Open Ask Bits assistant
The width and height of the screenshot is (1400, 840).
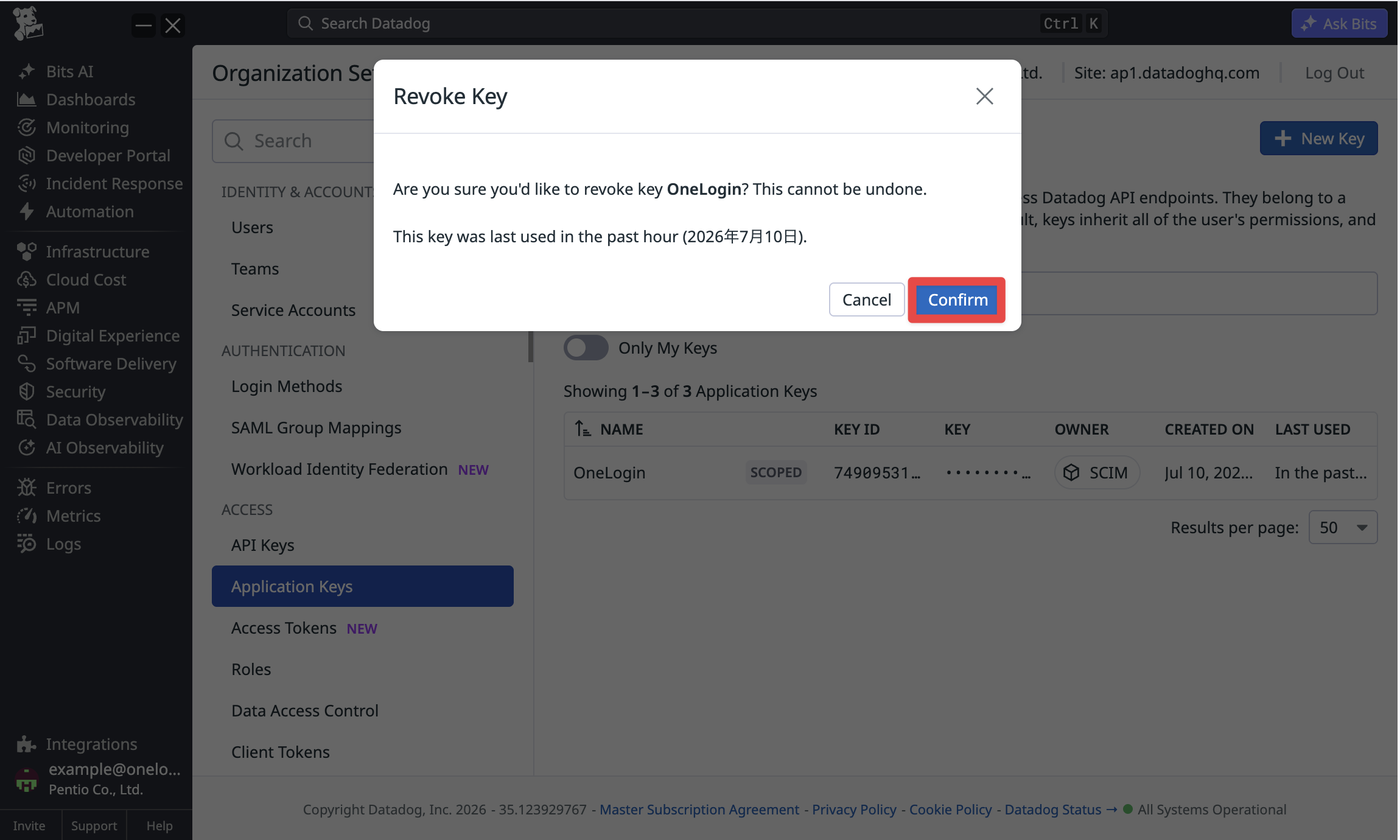point(1339,23)
